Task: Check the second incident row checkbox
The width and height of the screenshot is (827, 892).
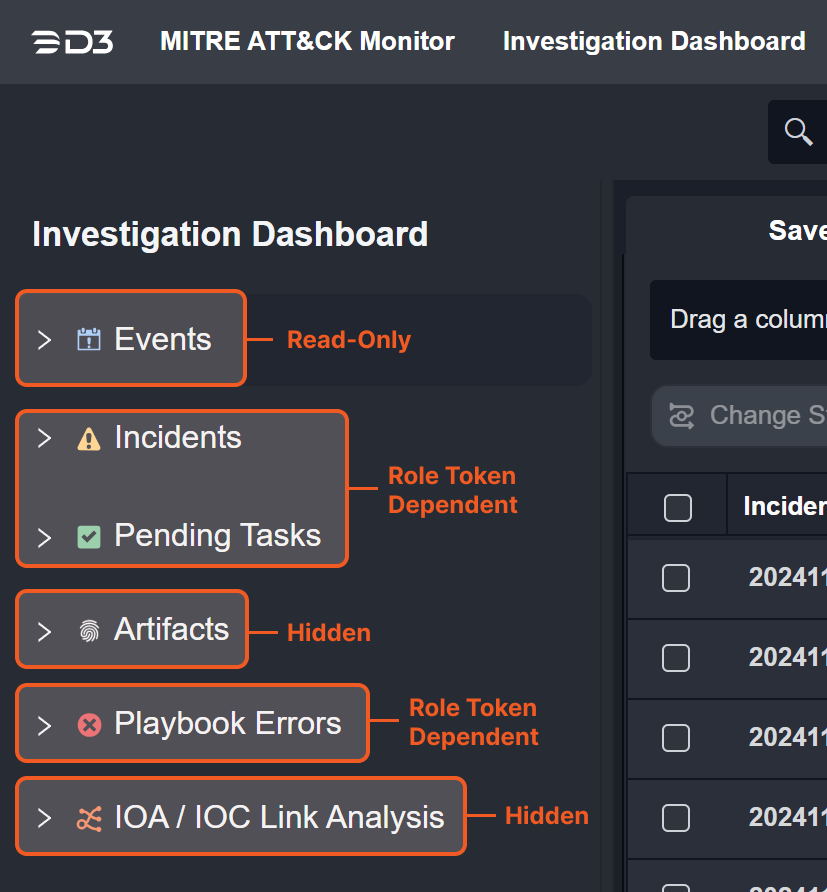Action: (676, 657)
